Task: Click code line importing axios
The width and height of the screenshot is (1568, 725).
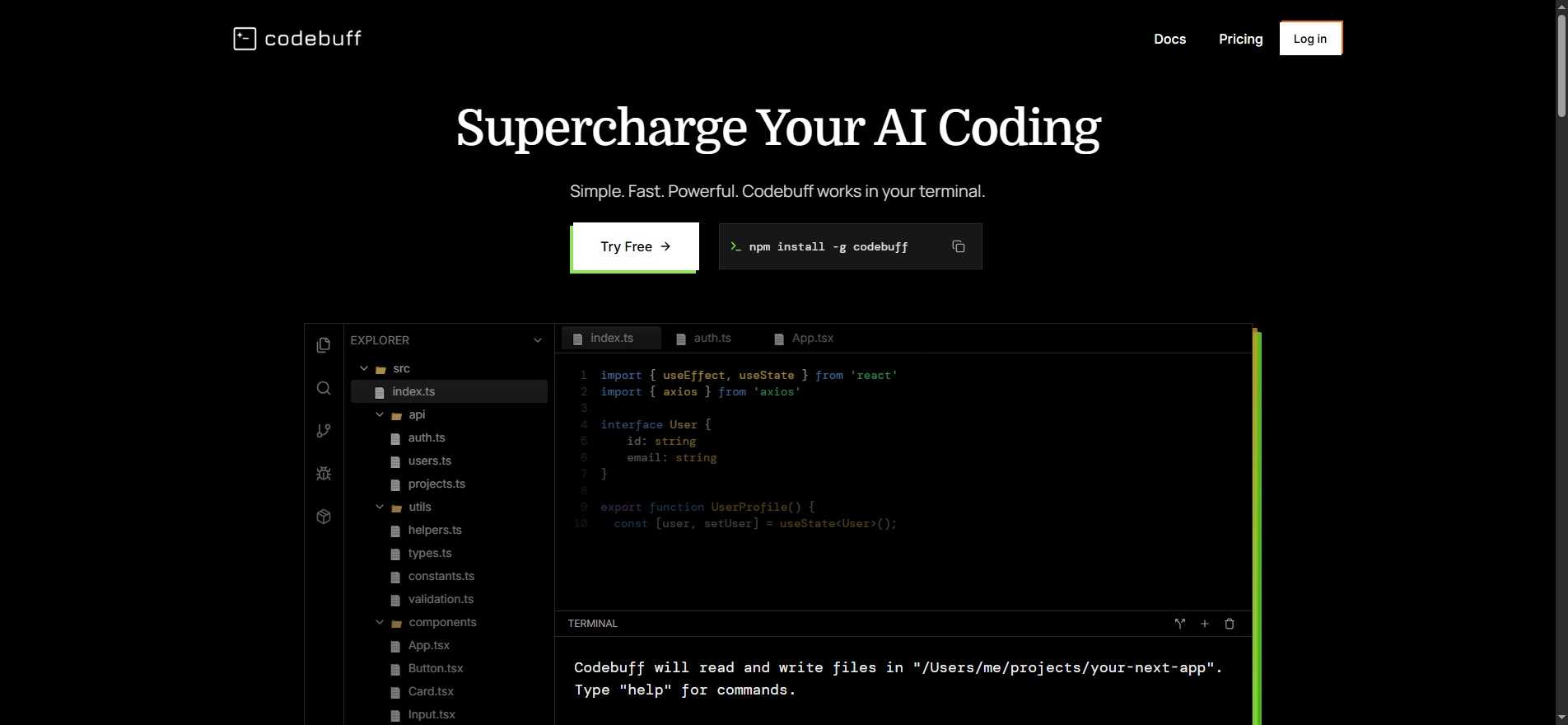Action: (701, 391)
